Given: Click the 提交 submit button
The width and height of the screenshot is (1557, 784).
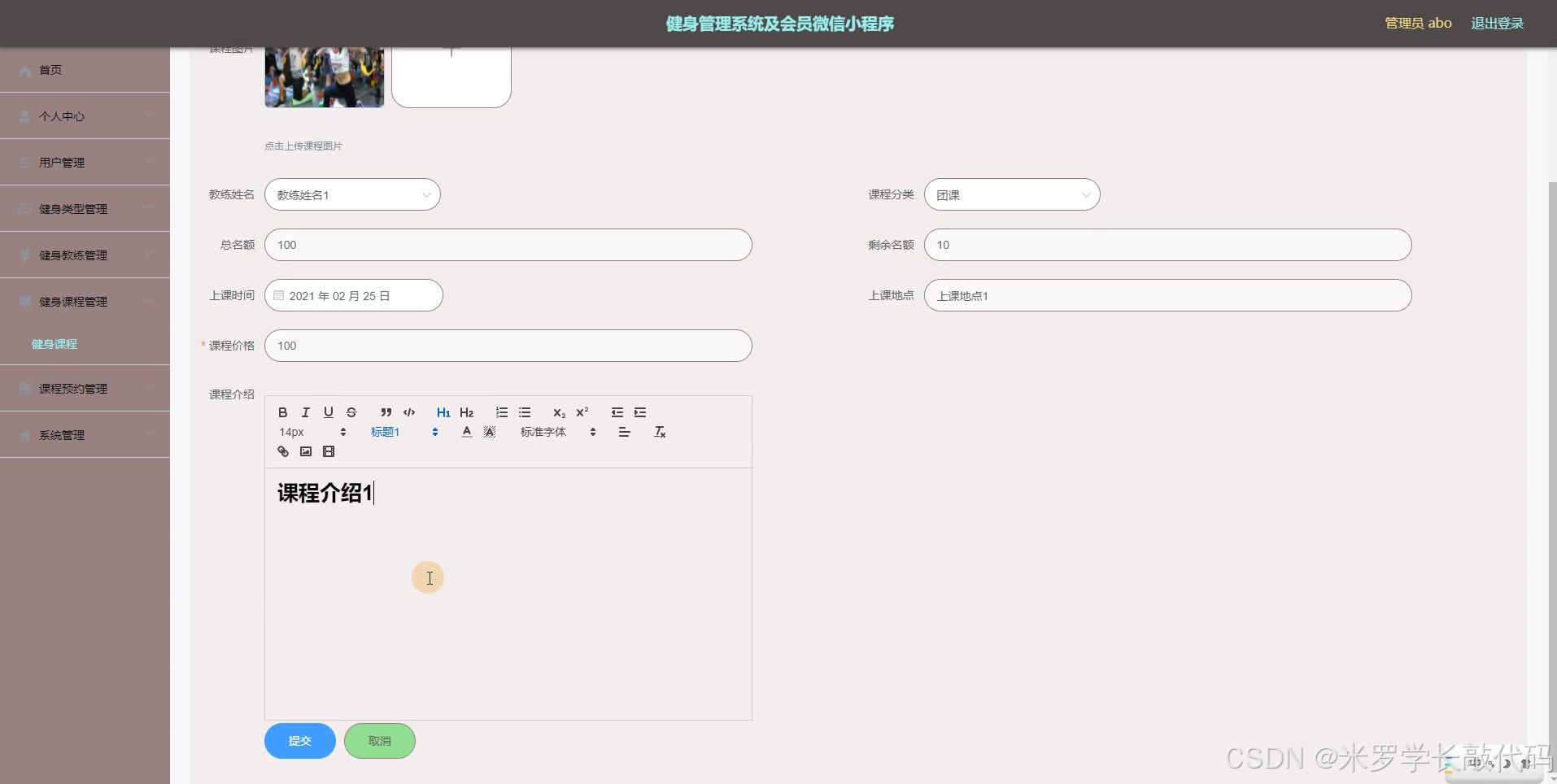Looking at the screenshot, I should coord(299,741).
